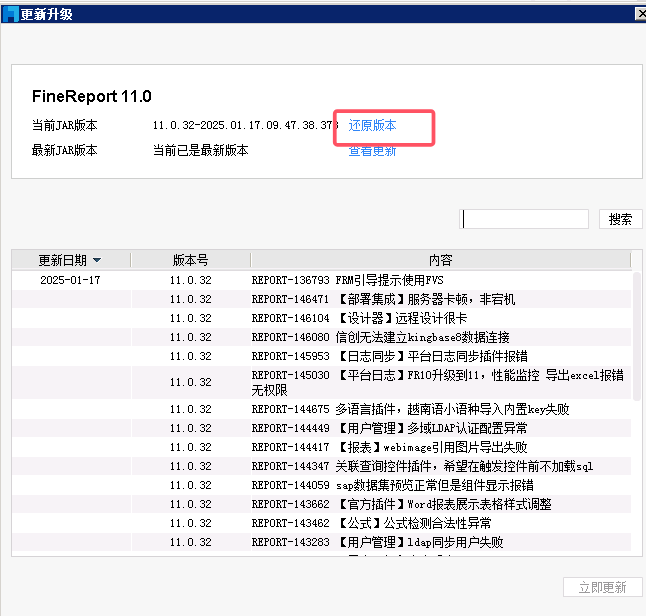This screenshot has width=646, height=616.
Task: Click current JAR version number 11.0.32-2025.01.17
Action: (x=246, y=125)
